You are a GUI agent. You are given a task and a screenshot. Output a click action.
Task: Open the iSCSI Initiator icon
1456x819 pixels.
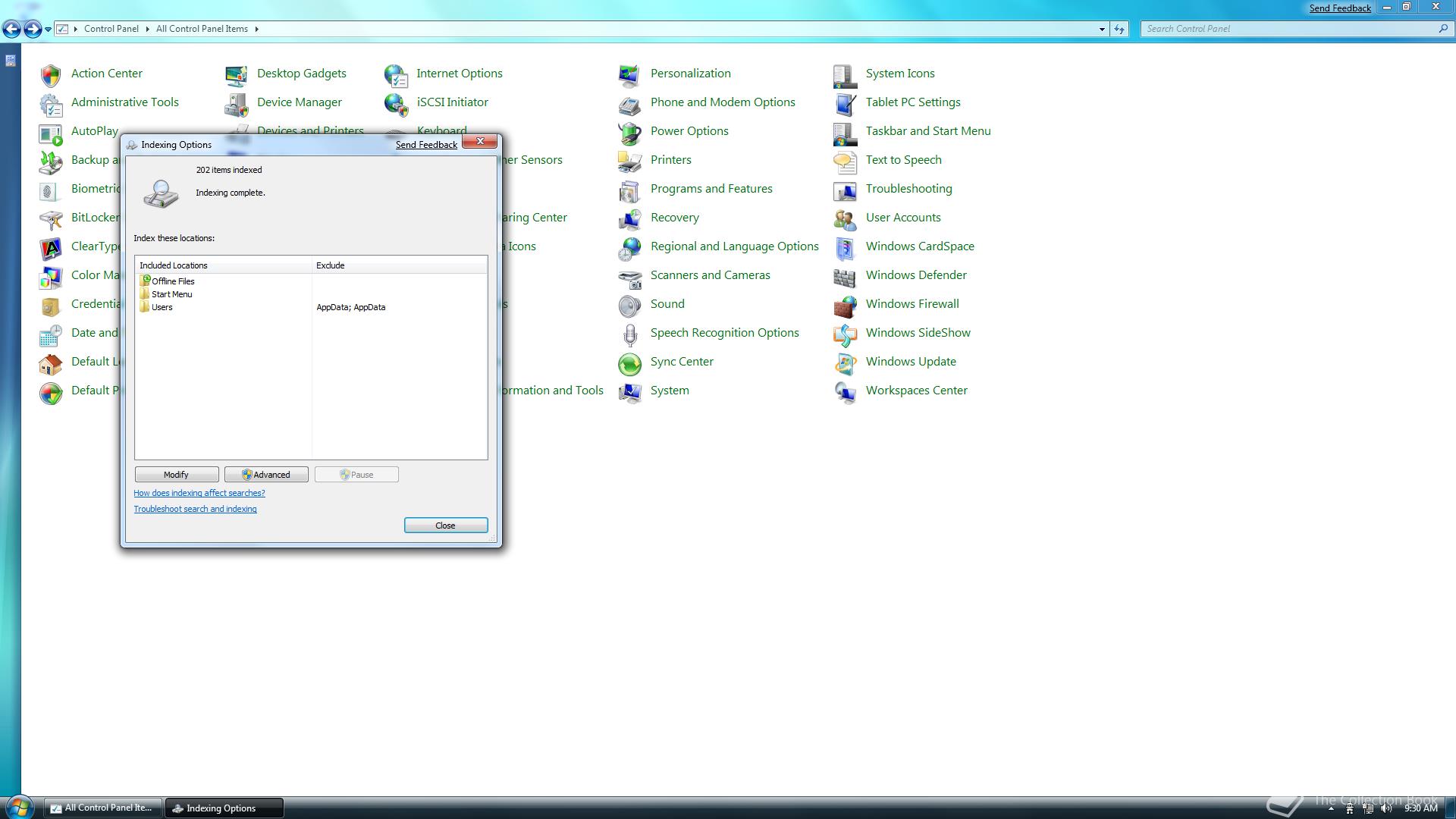(x=396, y=103)
